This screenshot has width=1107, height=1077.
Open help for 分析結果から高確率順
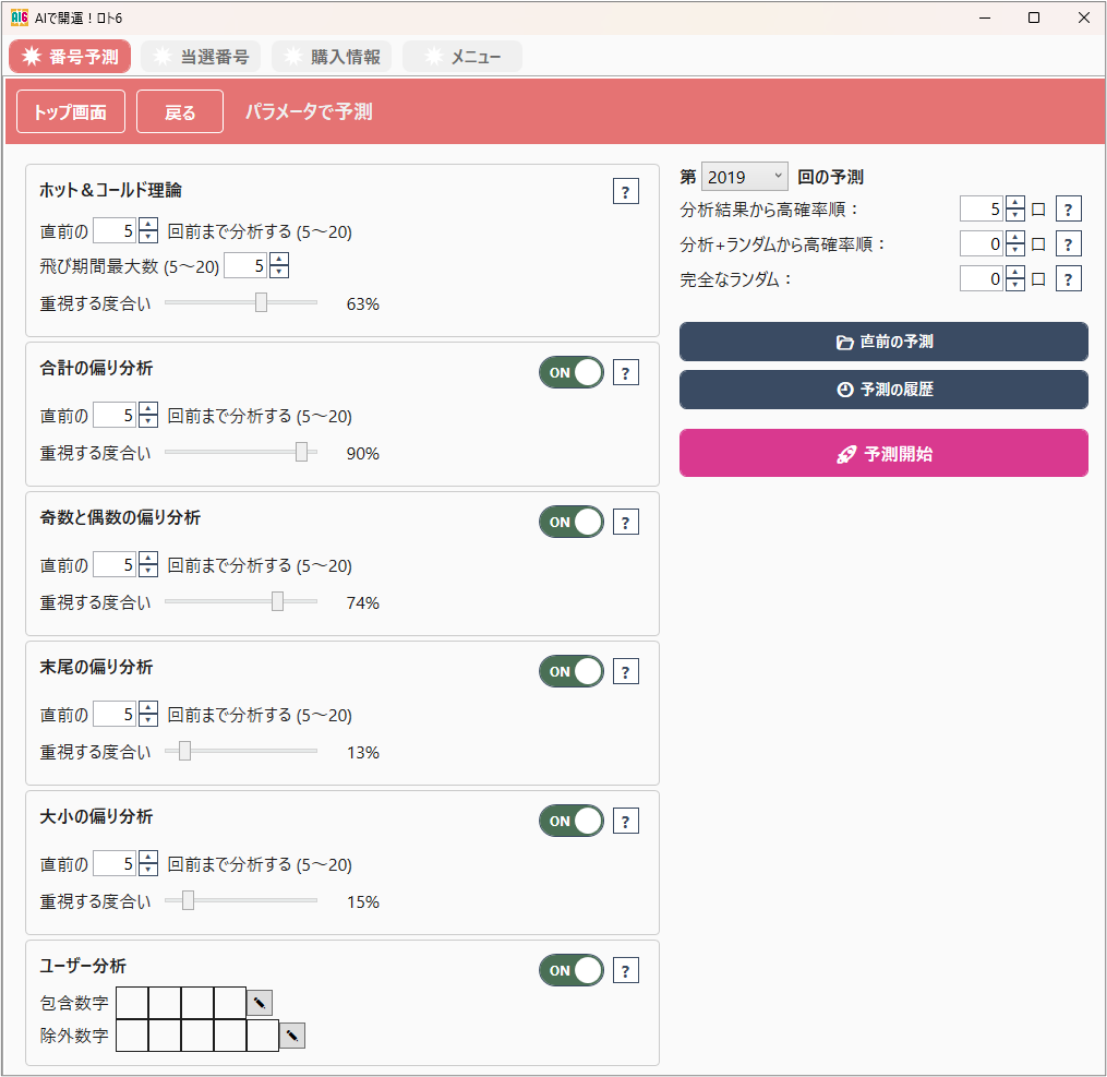(1068, 209)
